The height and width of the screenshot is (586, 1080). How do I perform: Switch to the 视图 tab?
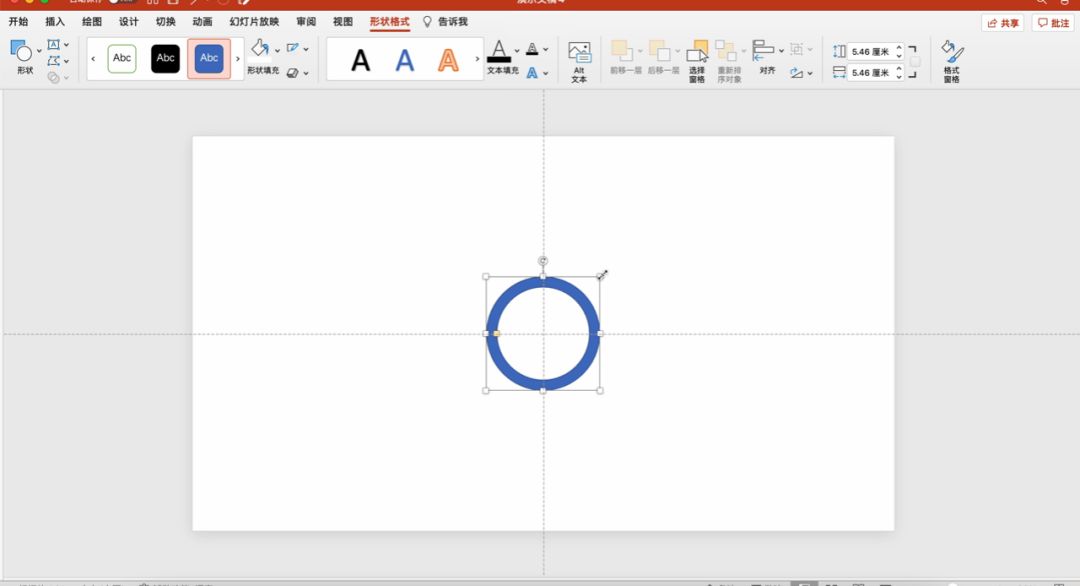(343, 21)
